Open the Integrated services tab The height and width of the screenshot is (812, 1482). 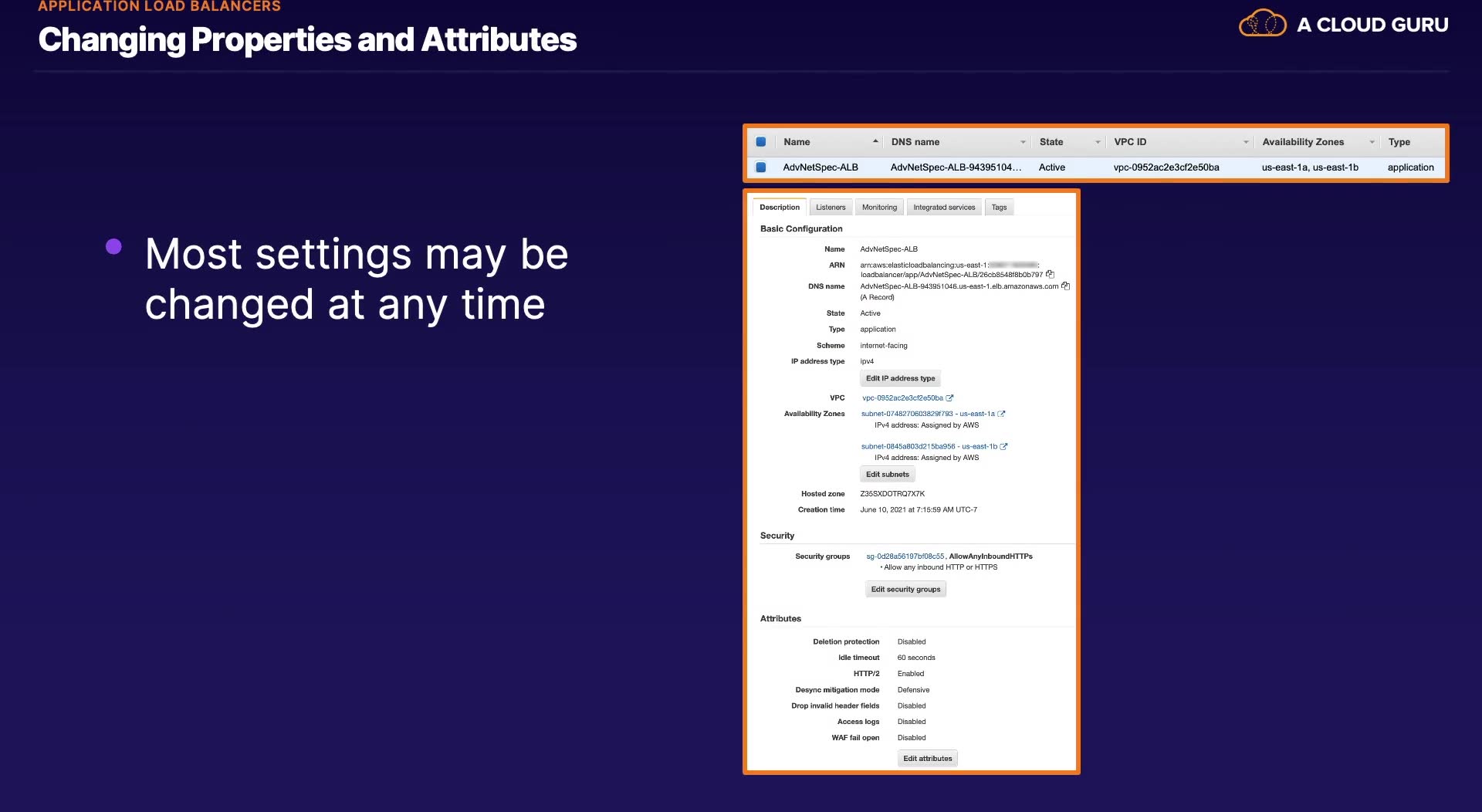coord(944,207)
